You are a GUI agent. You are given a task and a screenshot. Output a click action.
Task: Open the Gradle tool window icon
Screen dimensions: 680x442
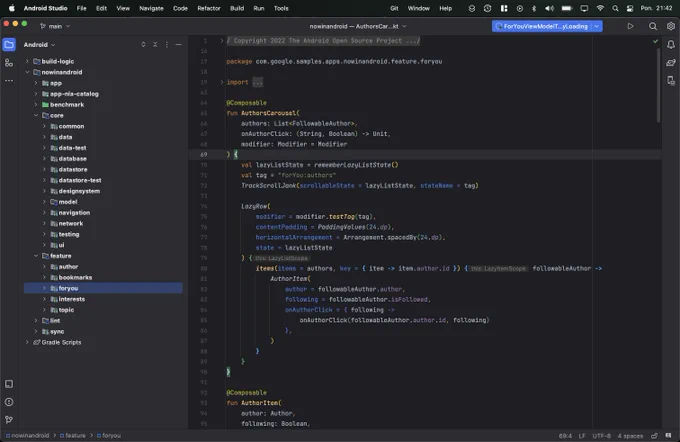click(x=671, y=63)
